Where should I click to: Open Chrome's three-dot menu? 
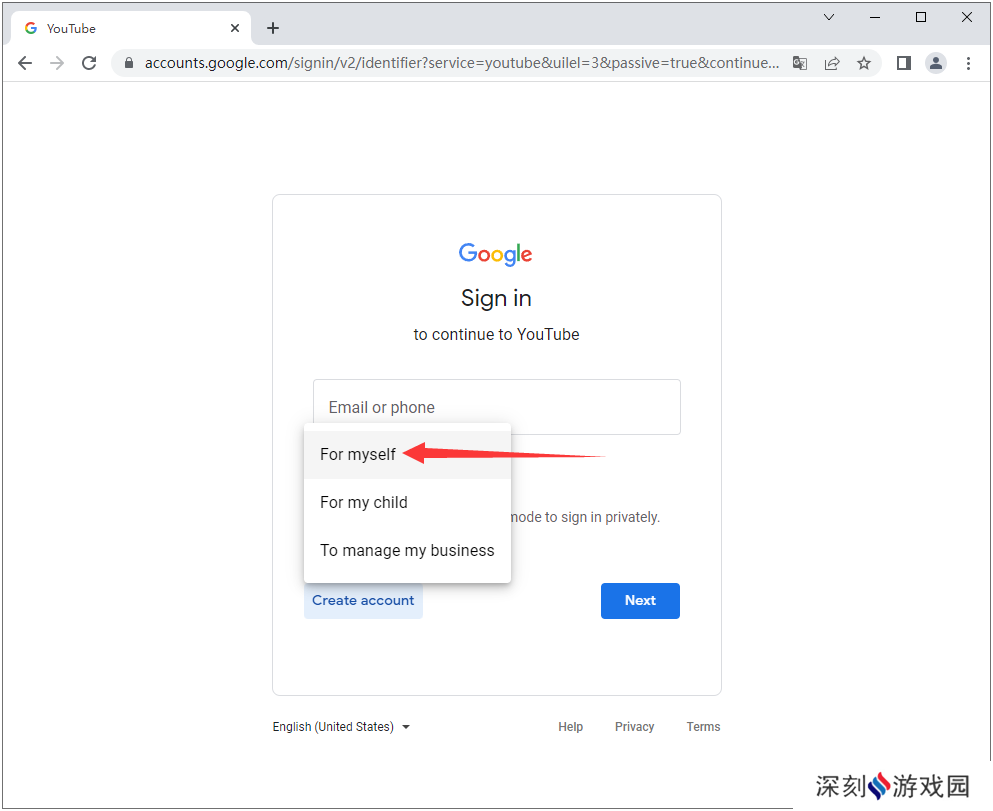[x=968, y=63]
